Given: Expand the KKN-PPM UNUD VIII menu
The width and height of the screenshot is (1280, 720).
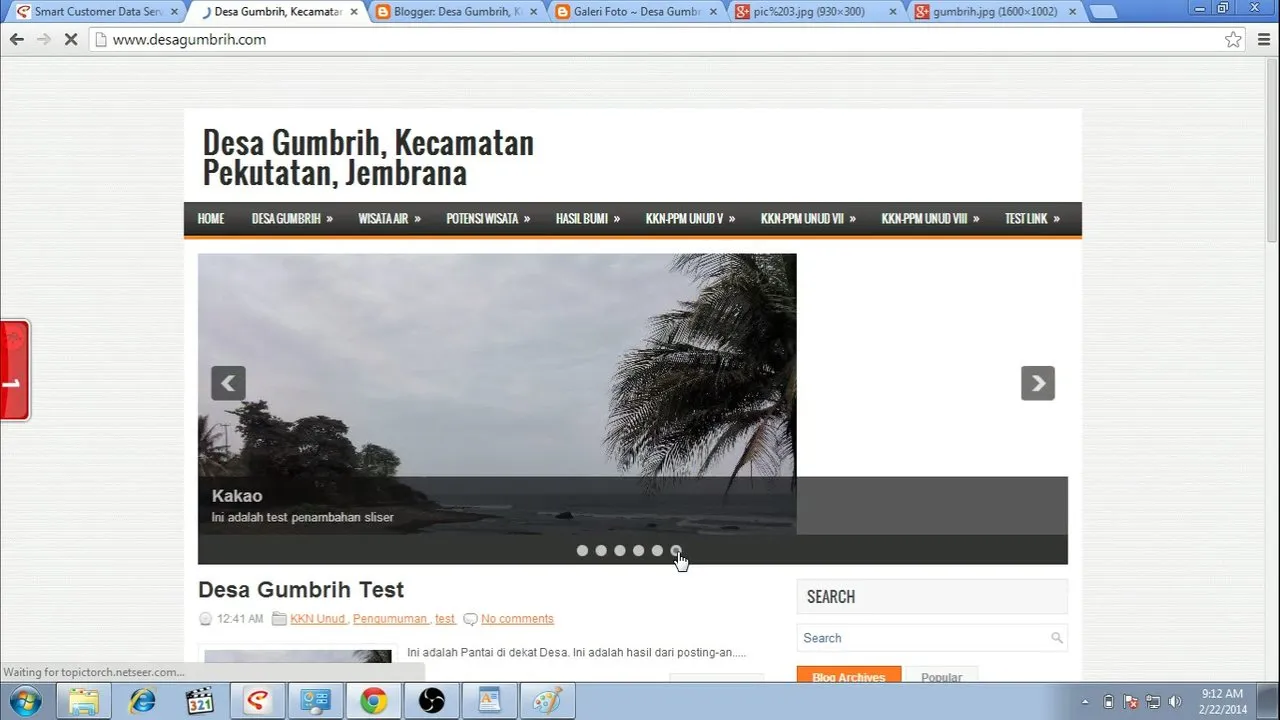Looking at the screenshot, I should click(930, 218).
